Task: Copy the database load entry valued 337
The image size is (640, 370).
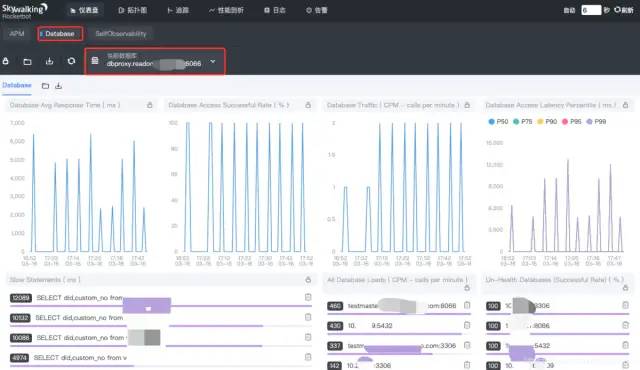Action: 467,345
